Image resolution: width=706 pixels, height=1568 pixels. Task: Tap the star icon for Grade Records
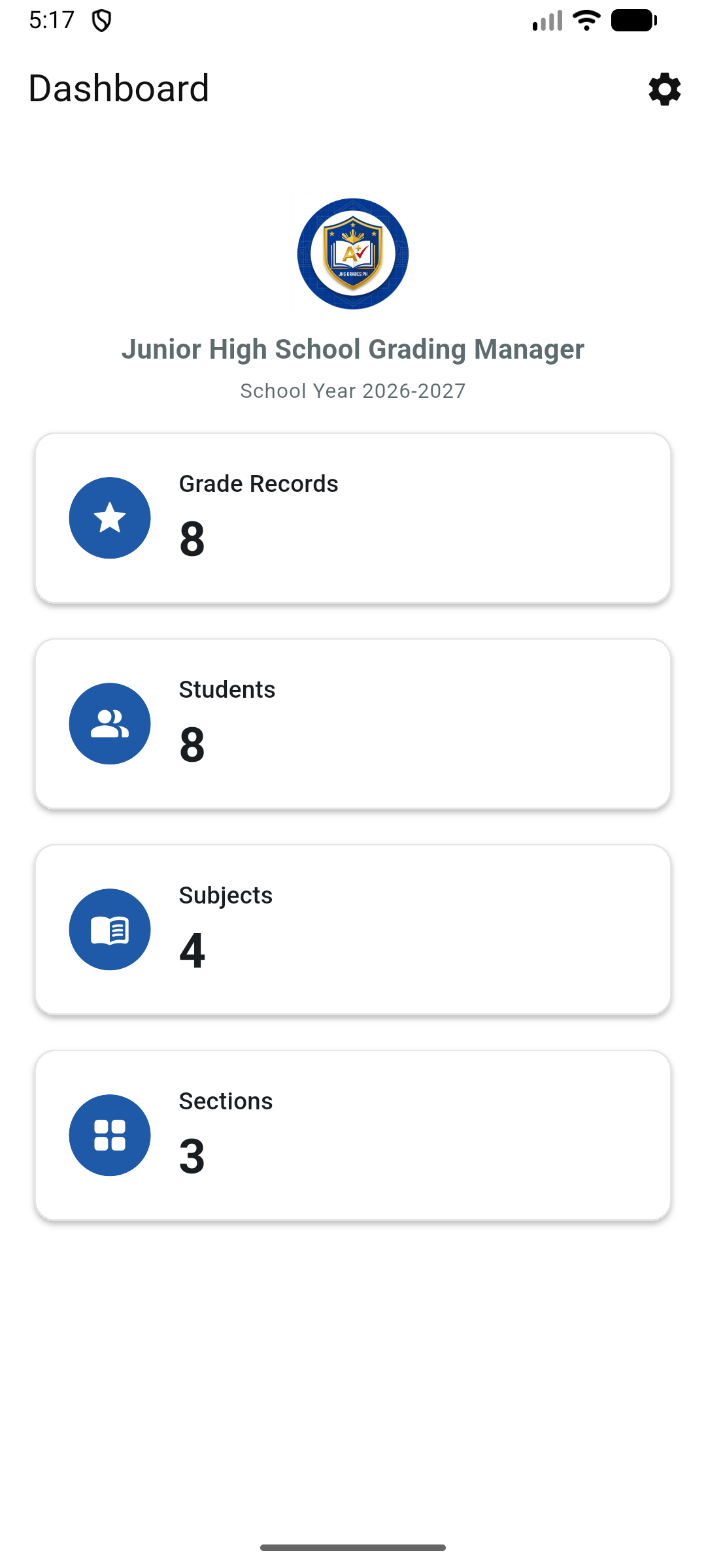pos(110,518)
